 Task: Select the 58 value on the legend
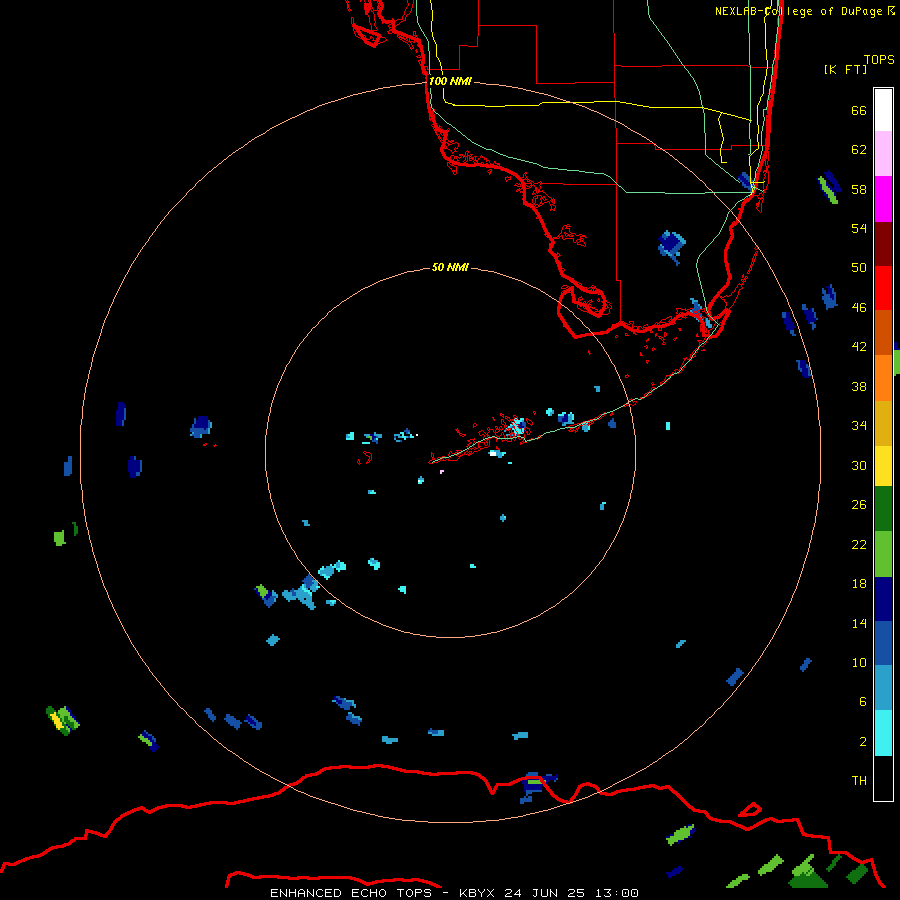click(859, 189)
